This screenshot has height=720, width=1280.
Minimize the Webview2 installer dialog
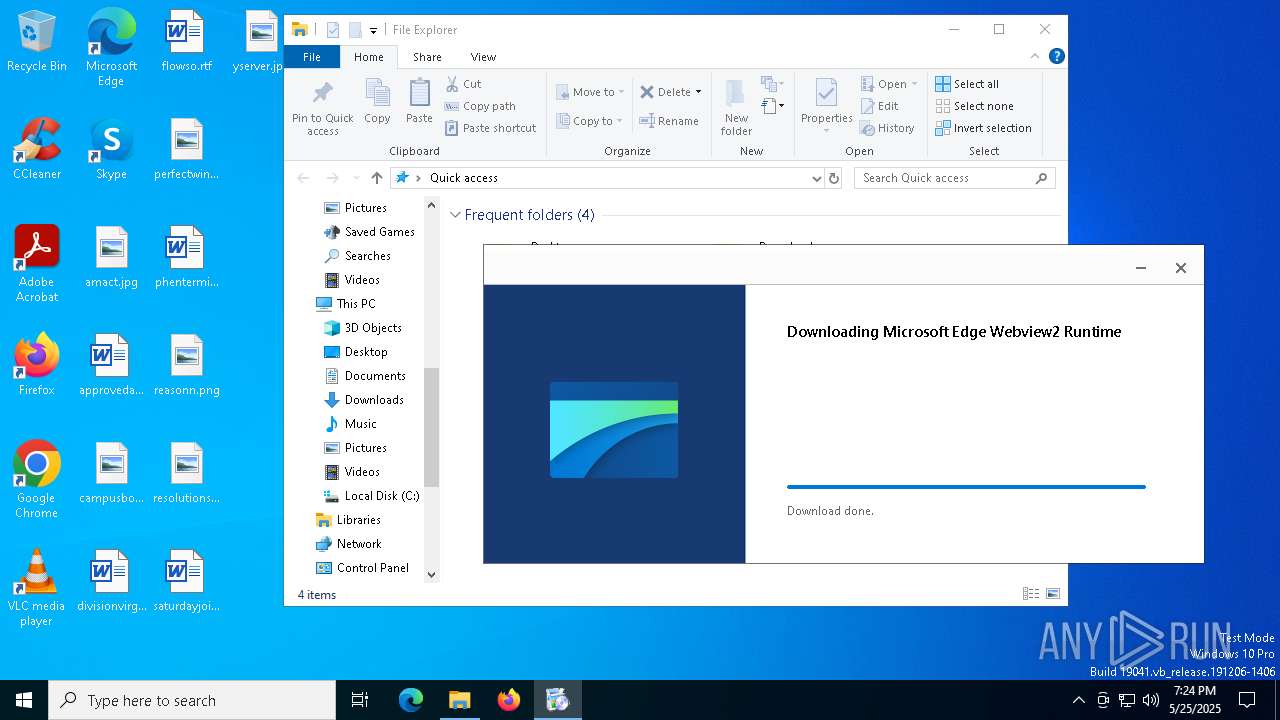[x=1141, y=268]
